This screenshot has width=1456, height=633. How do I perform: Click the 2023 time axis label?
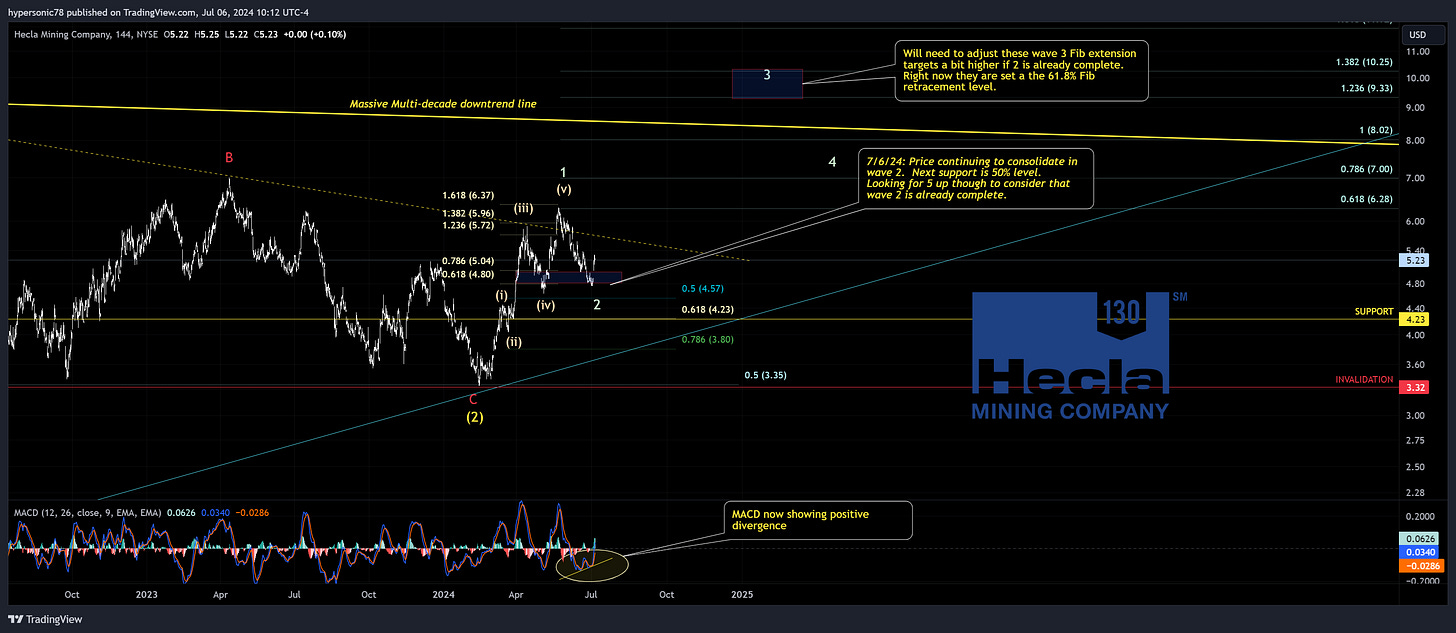[147, 593]
